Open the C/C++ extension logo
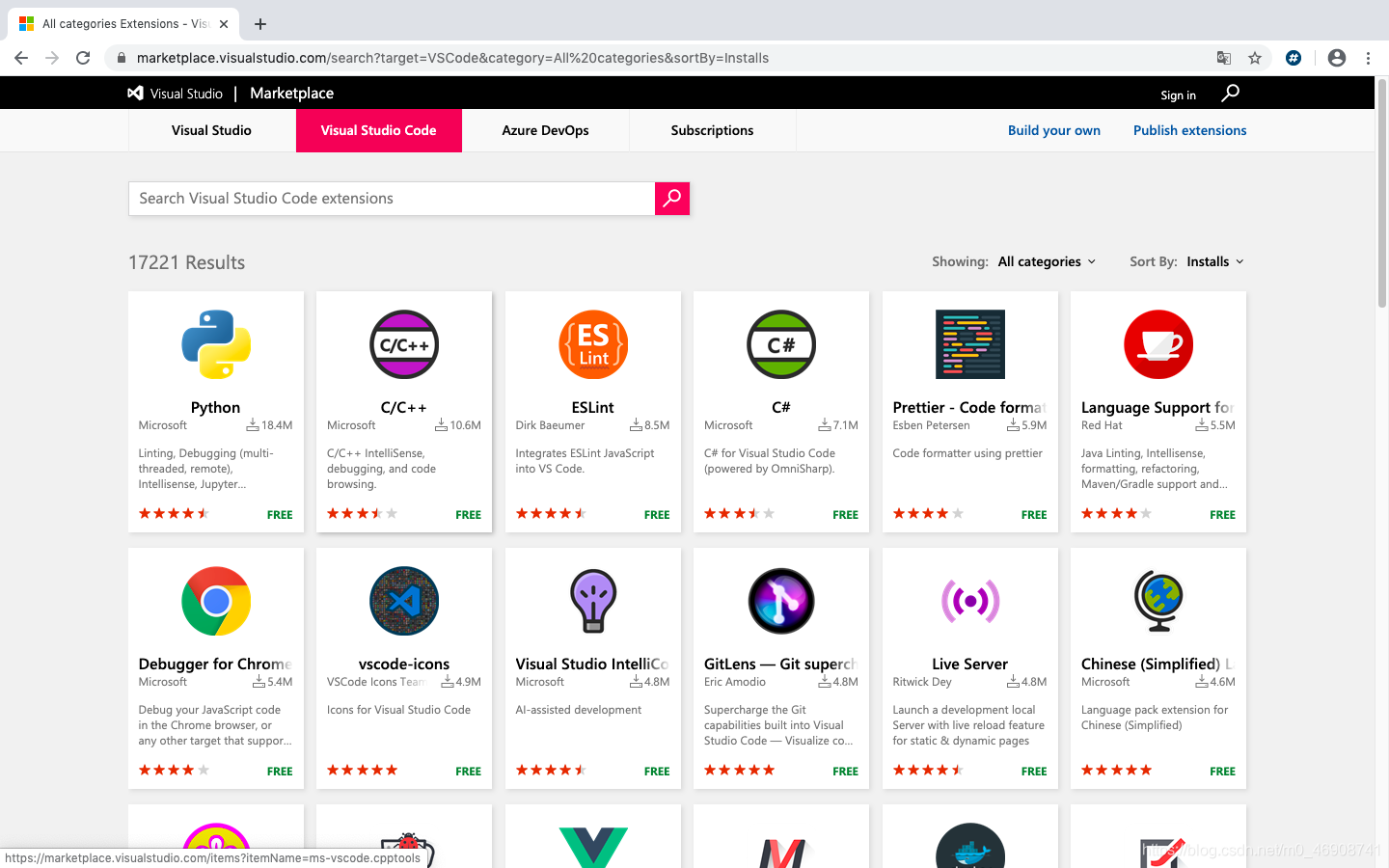Viewport: 1389px width, 868px height. click(404, 344)
